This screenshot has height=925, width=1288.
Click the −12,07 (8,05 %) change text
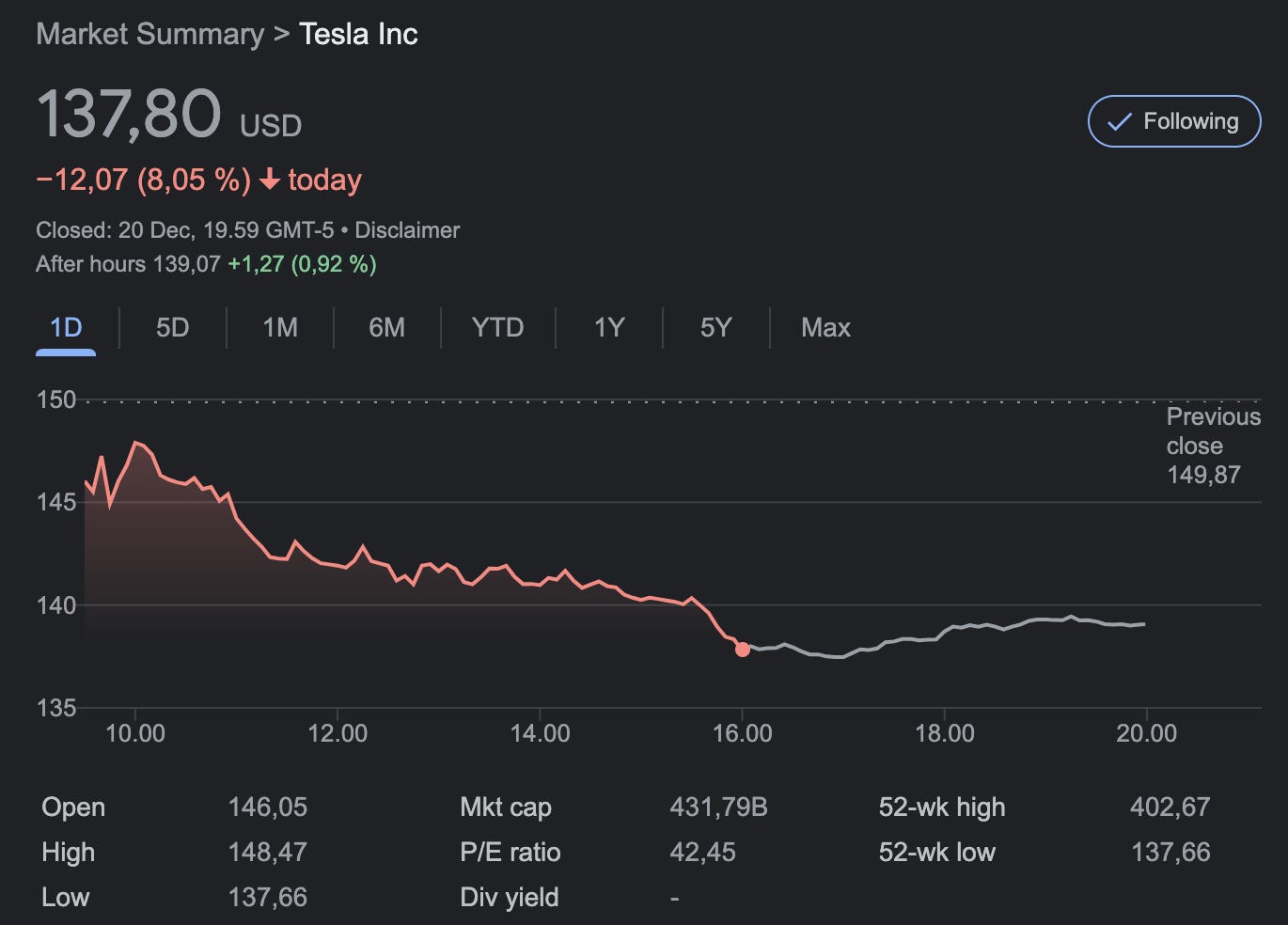tap(144, 179)
